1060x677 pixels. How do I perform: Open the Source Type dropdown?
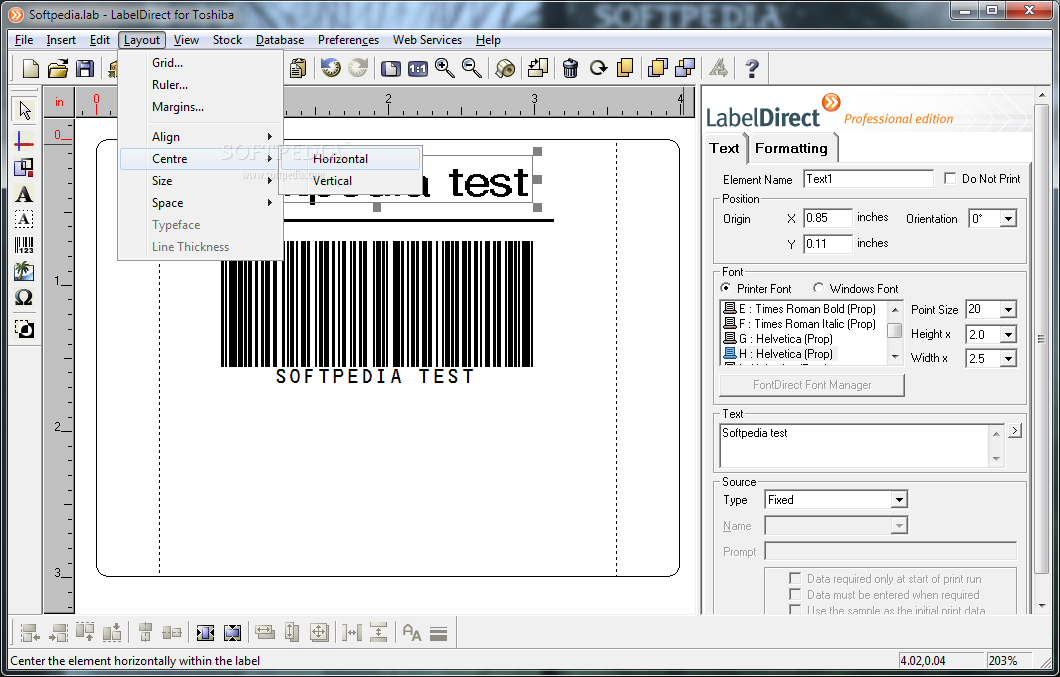point(898,500)
